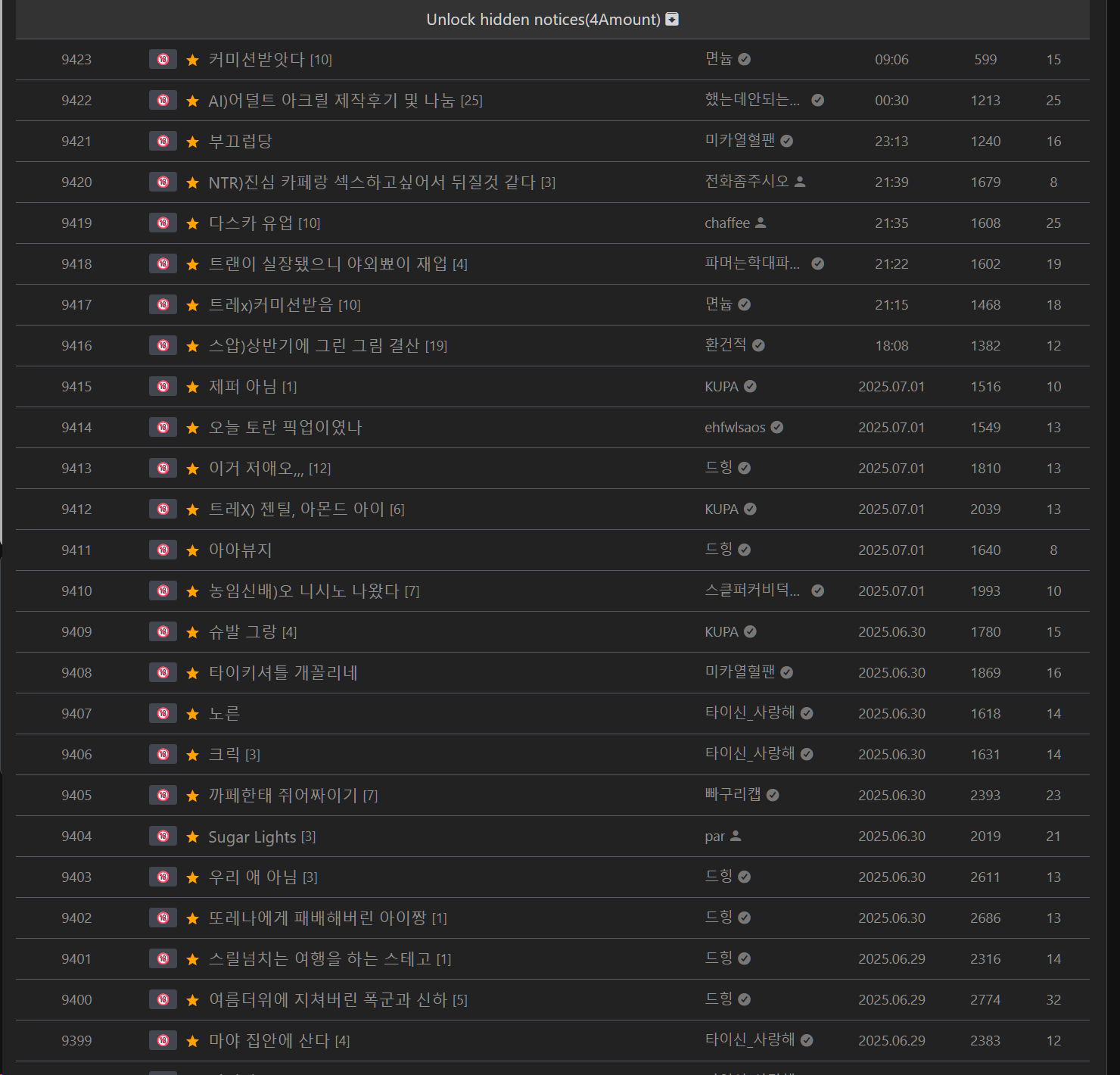
Task: Click the 19+ badge in row 9417
Action: 163,304
